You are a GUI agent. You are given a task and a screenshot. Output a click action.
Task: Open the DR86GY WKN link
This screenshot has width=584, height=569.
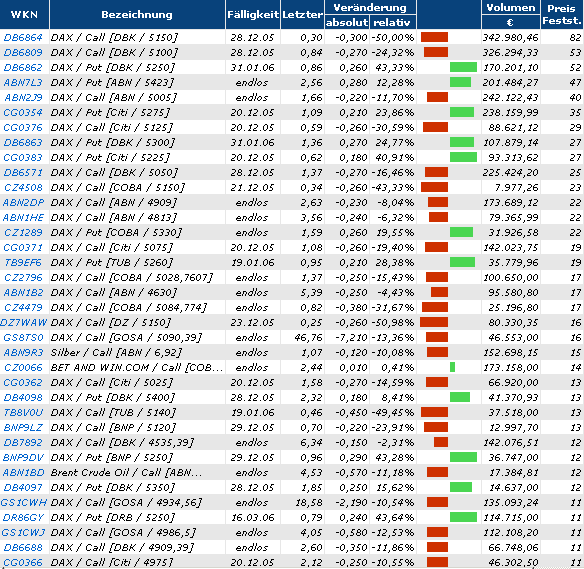pyautogui.click(x=23, y=518)
